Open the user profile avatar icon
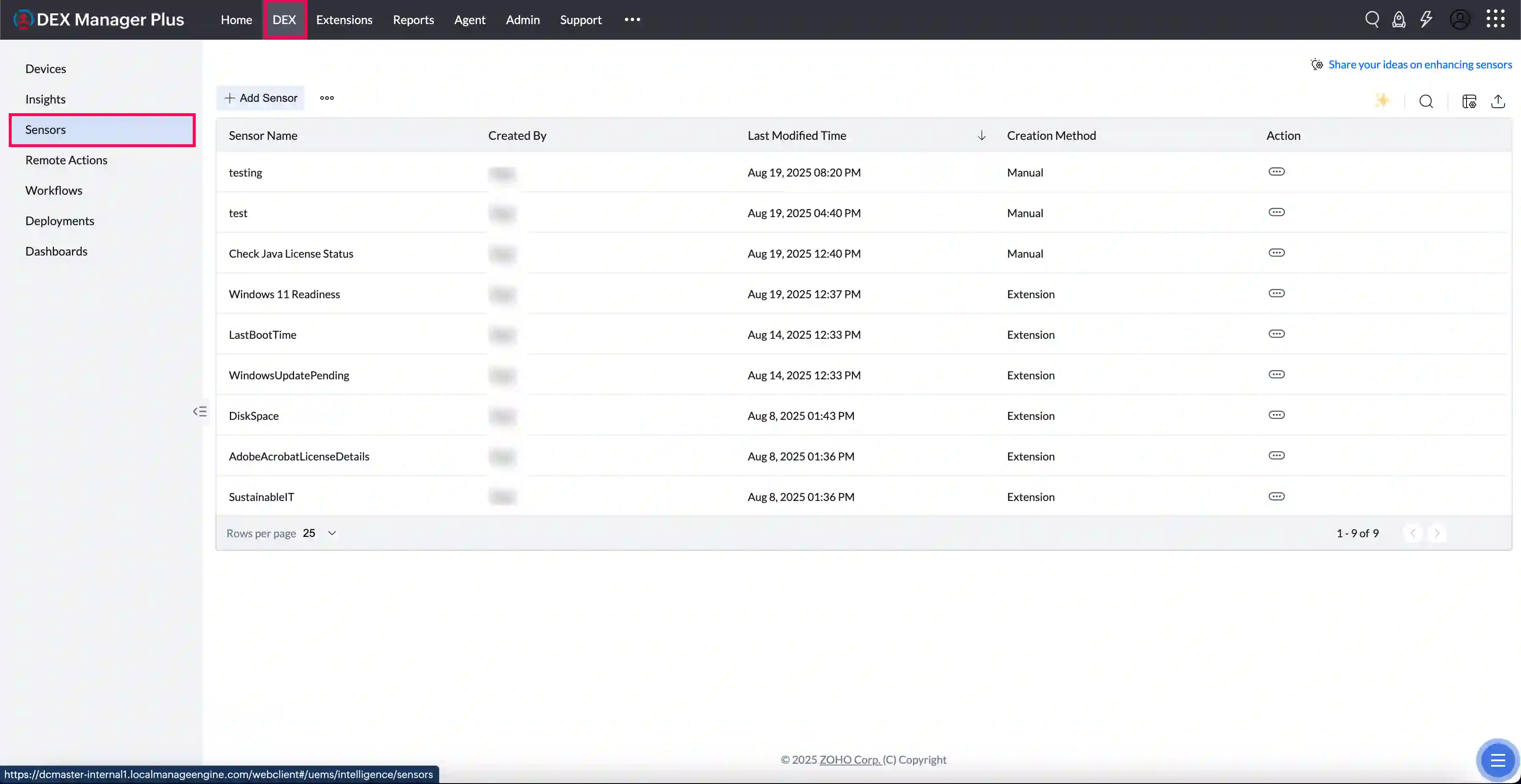The image size is (1521, 784). (x=1460, y=19)
